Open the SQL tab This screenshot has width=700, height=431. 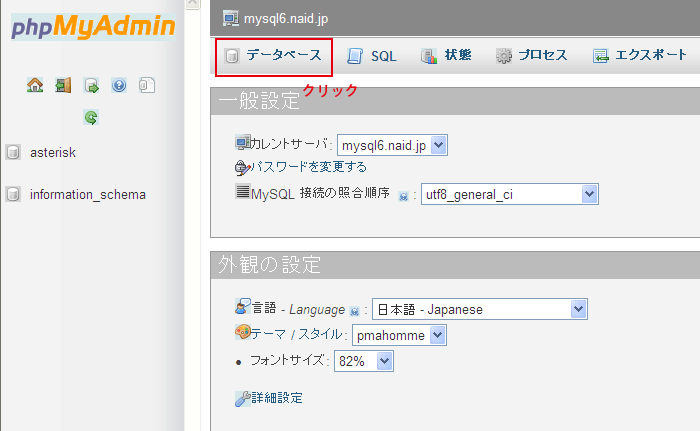point(372,56)
